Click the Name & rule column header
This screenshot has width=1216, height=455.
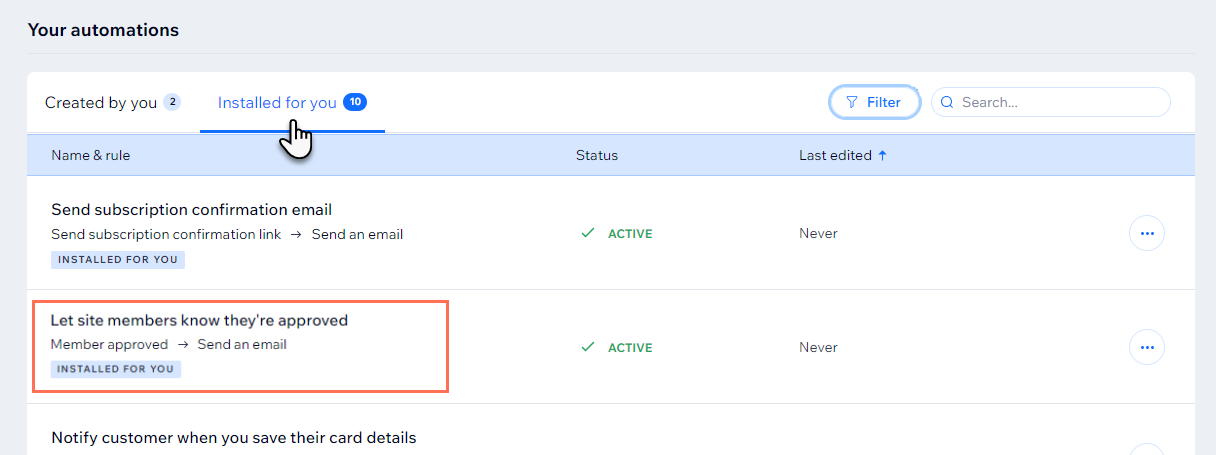click(91, 155)
